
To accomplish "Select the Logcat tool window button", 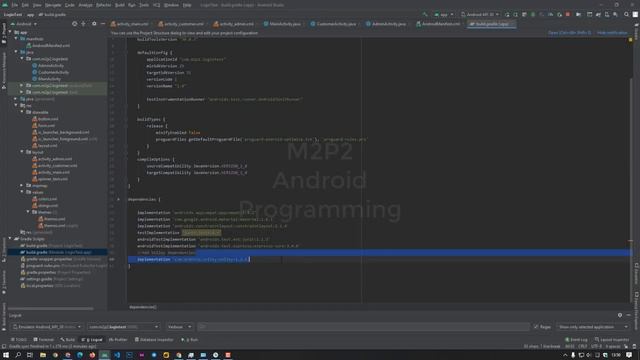I will pos(92,340).
